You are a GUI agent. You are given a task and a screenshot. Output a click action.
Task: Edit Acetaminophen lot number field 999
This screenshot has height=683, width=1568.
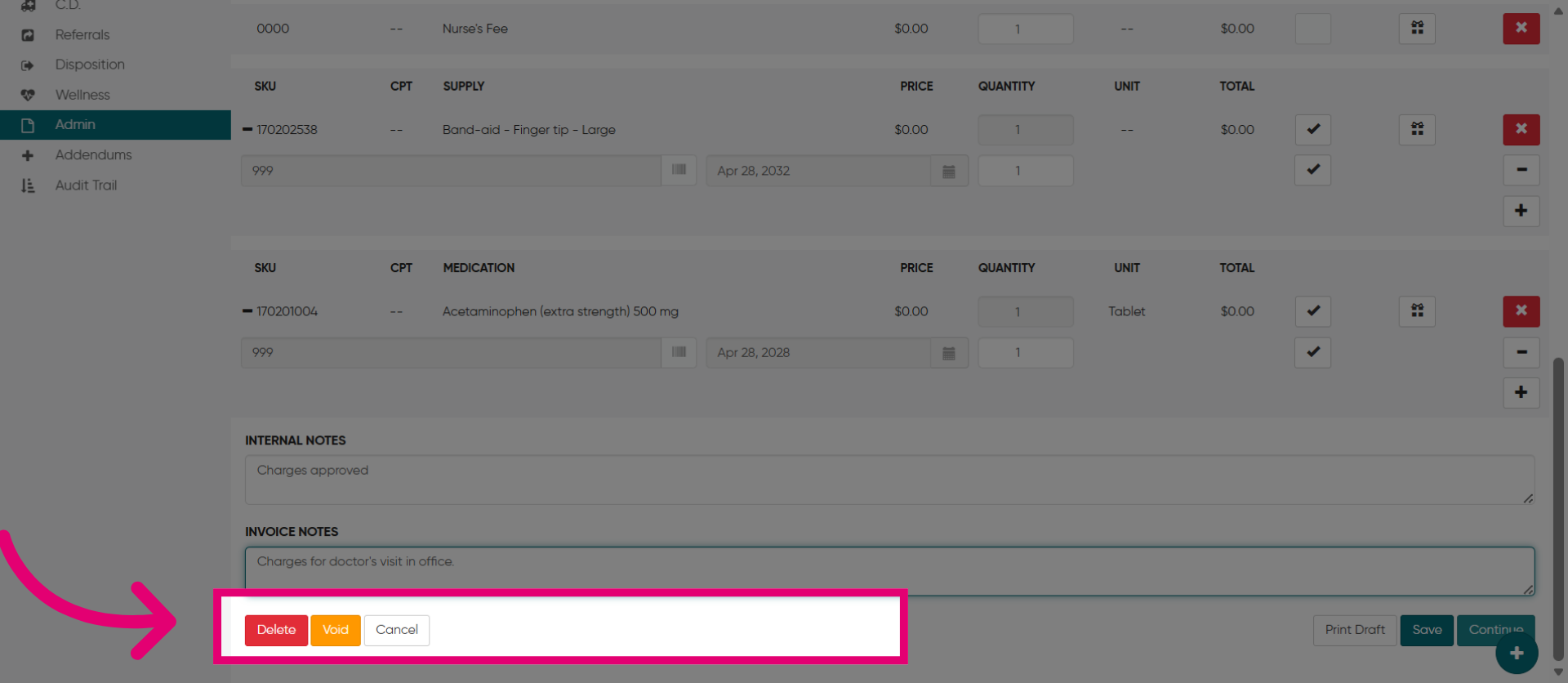click(x=451, y=353)
